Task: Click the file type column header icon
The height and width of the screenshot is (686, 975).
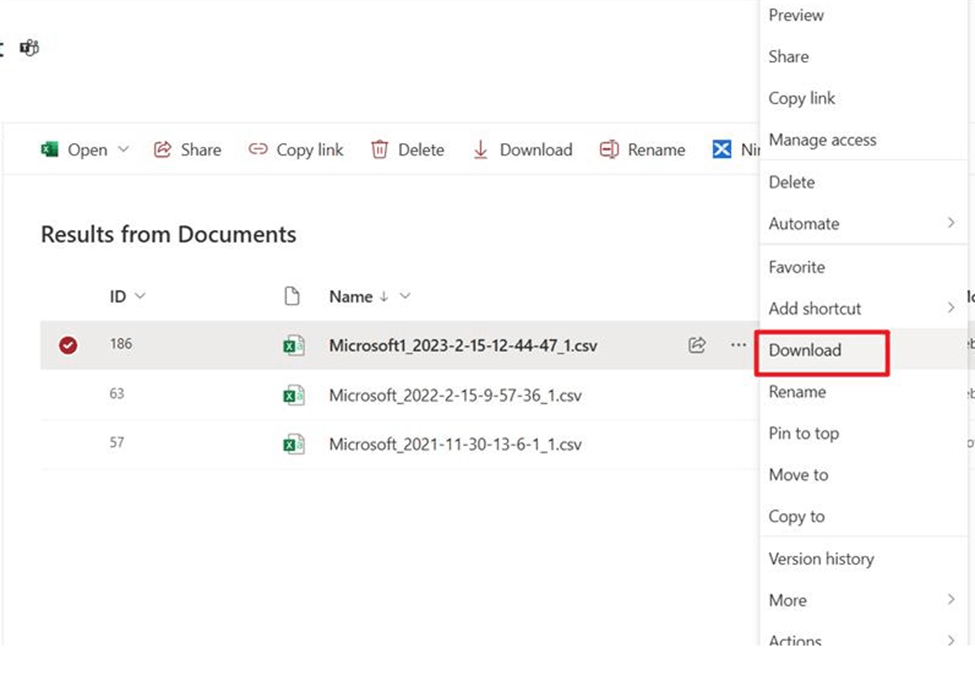Action: tap(292, 296)
